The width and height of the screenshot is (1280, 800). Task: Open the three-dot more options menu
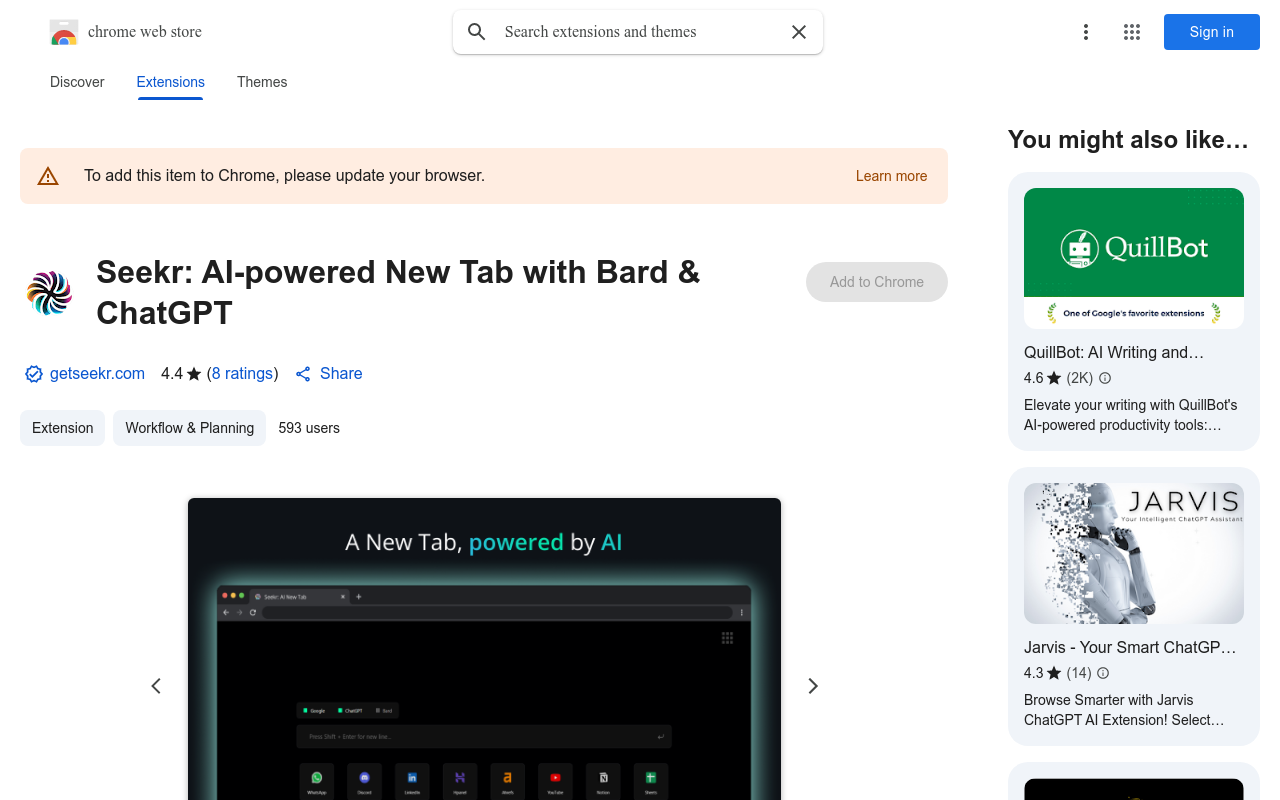coord(1086,32)
